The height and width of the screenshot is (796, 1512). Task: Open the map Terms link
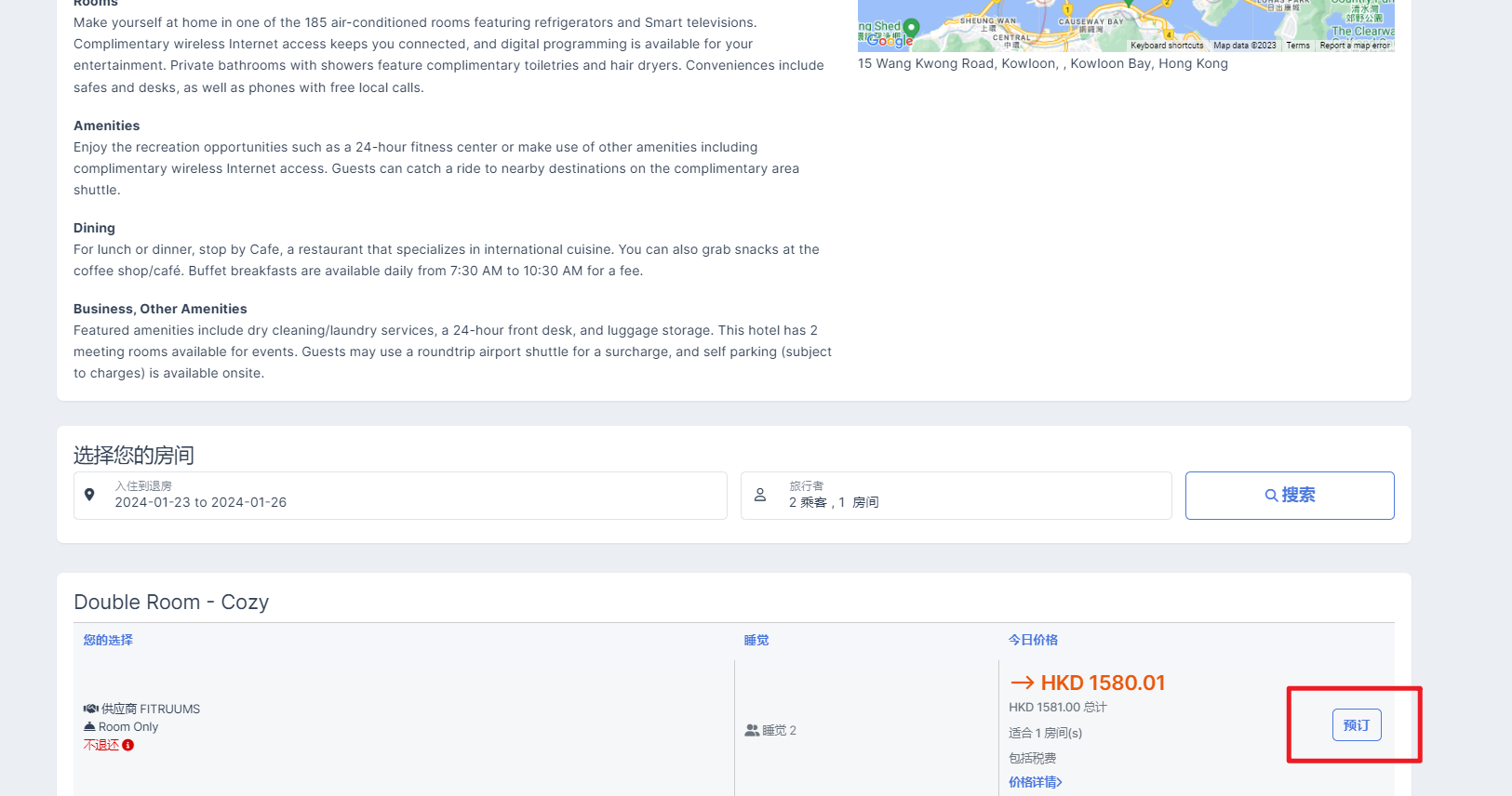coord(1297,46)
